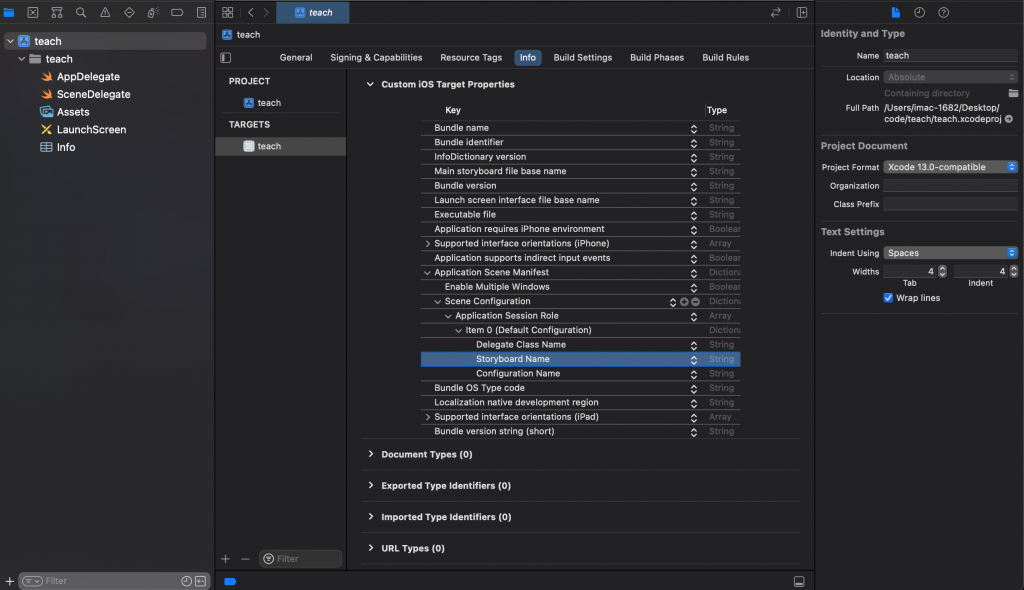Screen dimensions: 1024x590
Task: Click the Tab width stepper
Action: click(942, 271)
